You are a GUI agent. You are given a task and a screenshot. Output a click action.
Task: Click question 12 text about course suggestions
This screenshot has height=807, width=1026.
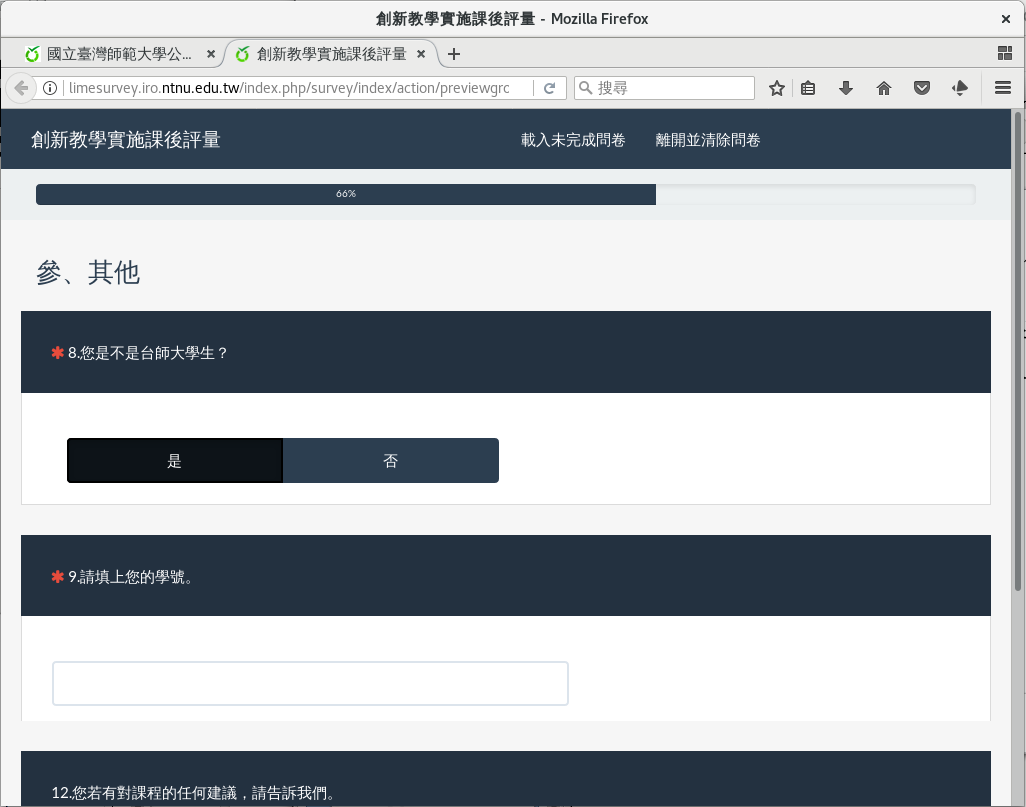(194, 793)
